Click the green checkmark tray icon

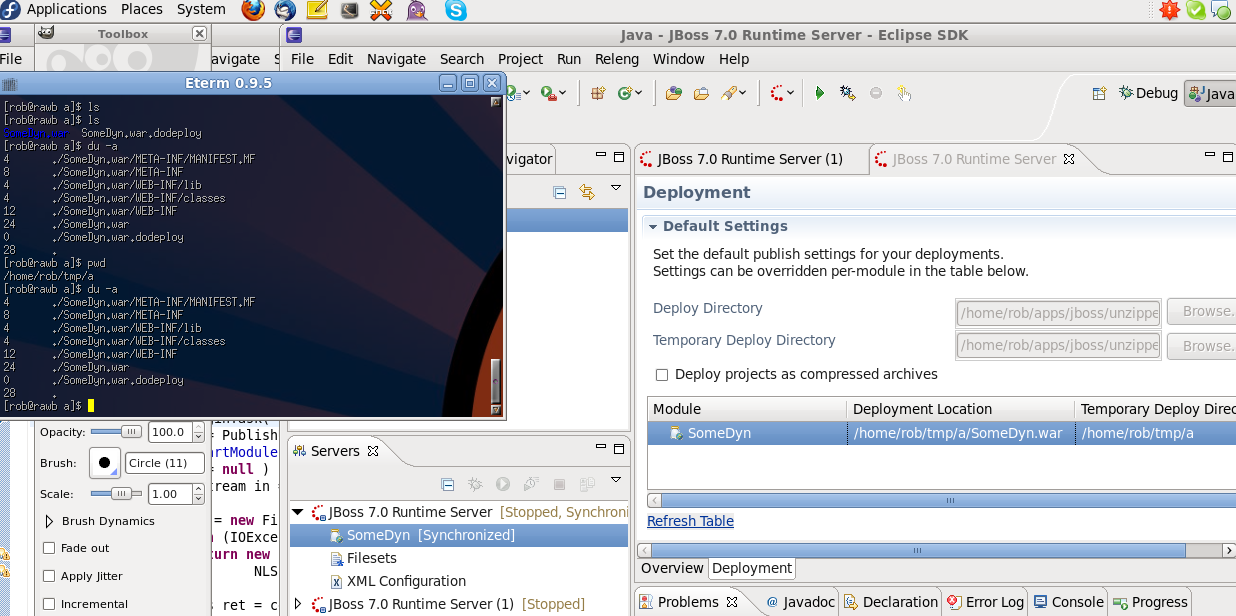pos(1196,10)
